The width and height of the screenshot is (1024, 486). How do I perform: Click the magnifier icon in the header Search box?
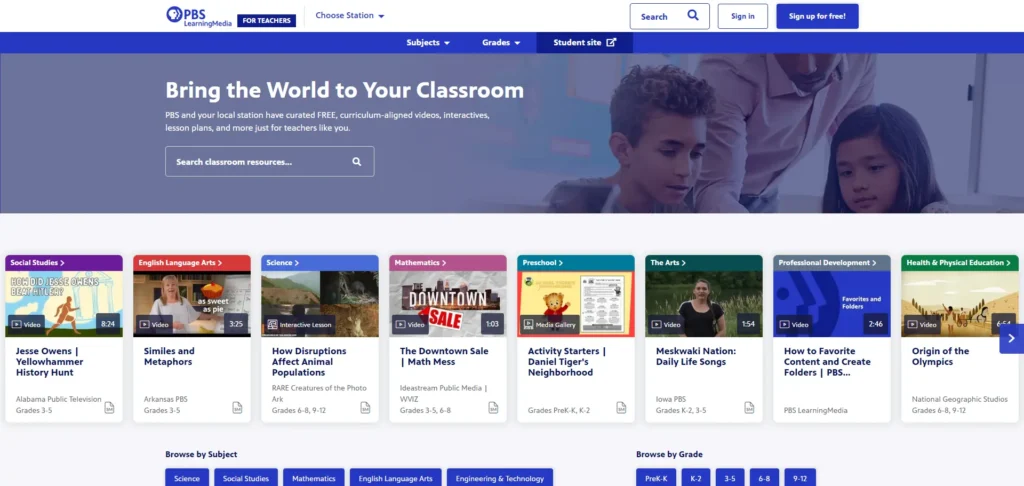point(693,16)
